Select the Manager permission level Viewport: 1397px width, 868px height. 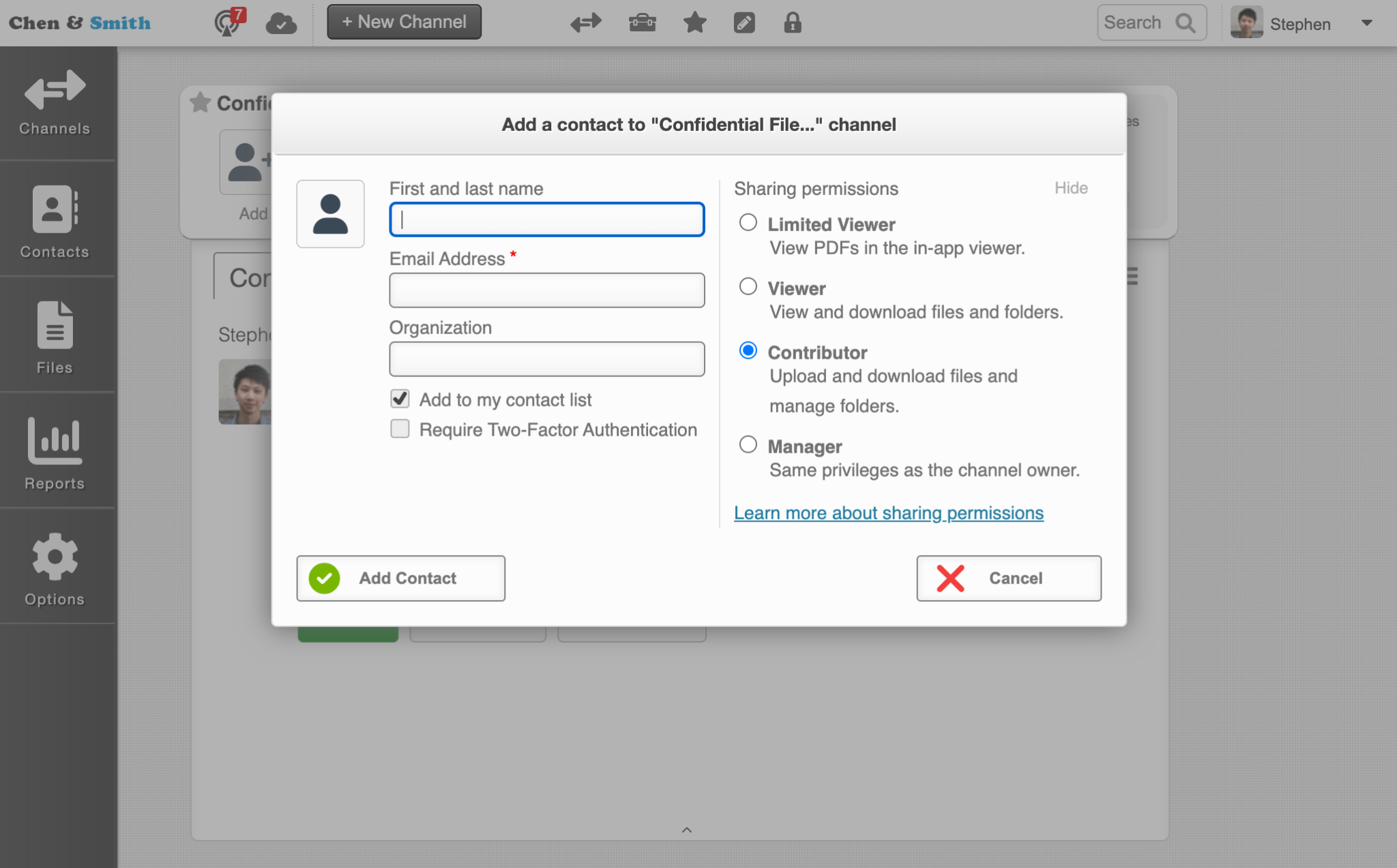(748, 445)
